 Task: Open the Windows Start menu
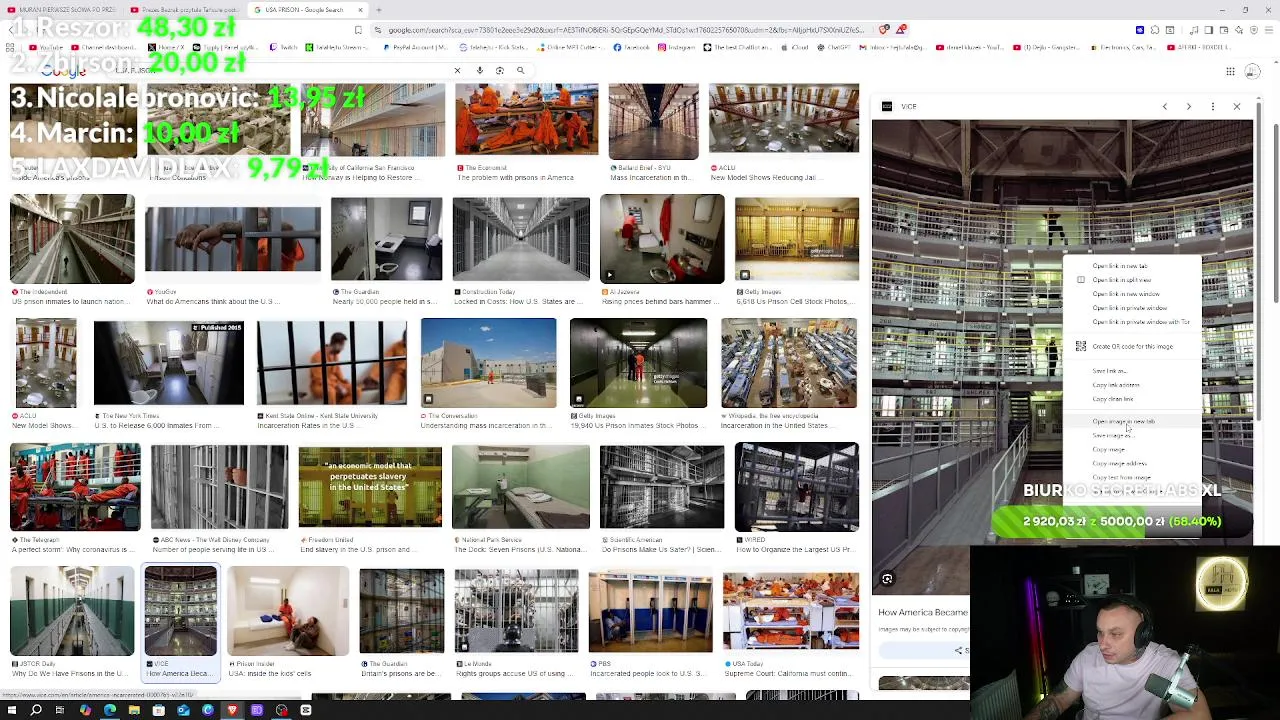point(12,710)
